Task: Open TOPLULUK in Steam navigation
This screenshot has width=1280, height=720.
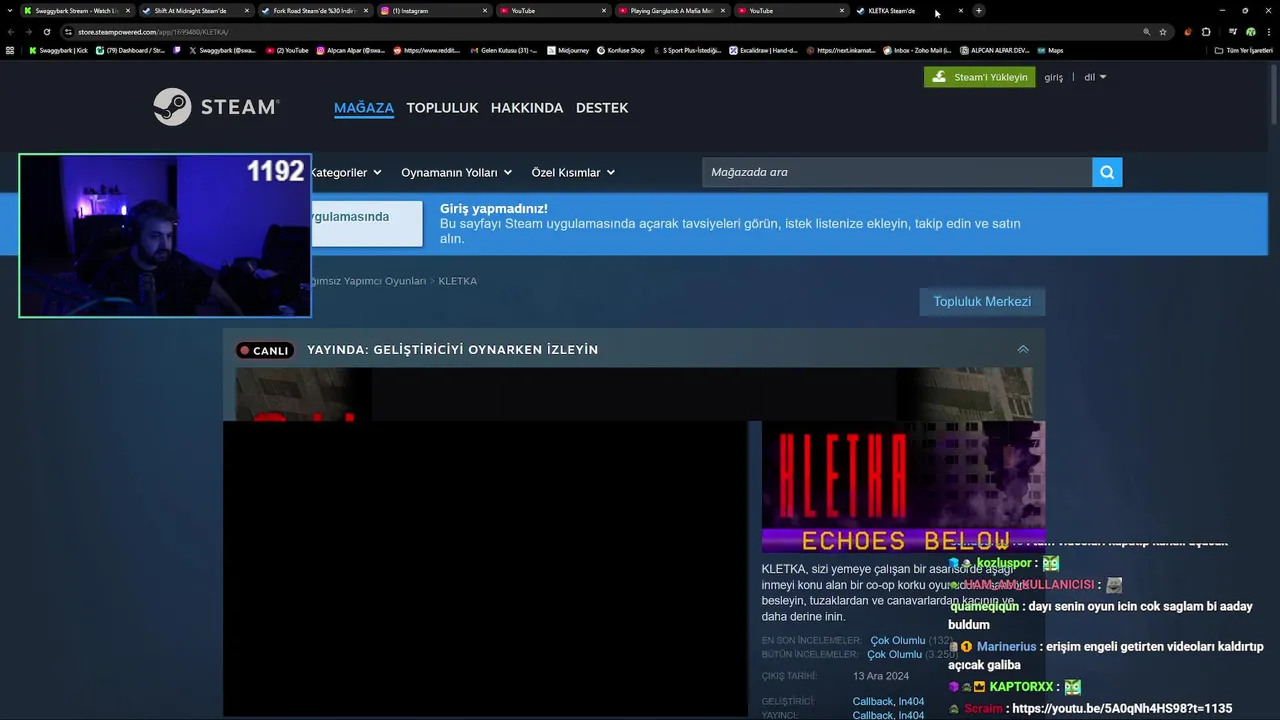Action: pyautogui.click(x=442, y=108)
